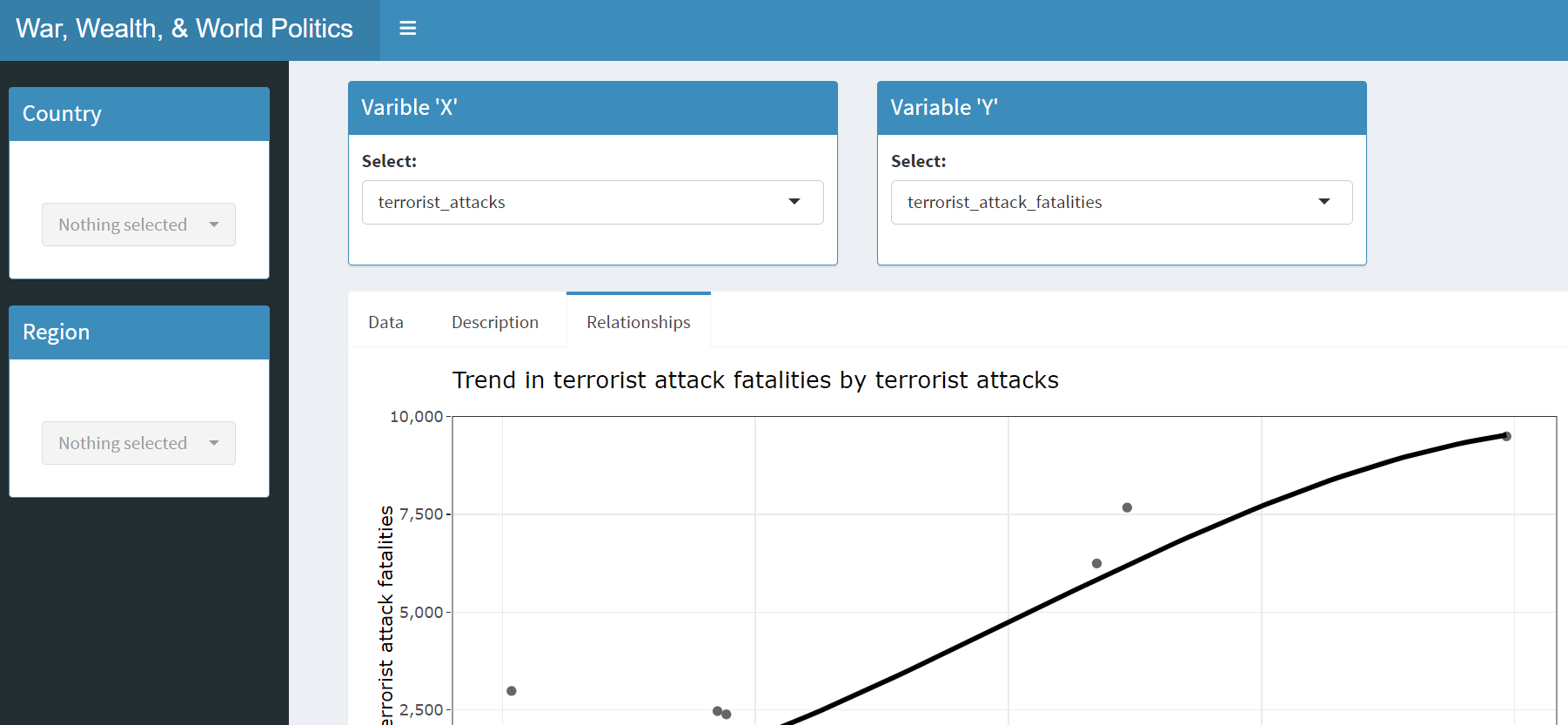The width and height of the screenshot is (1568, 725).
Task: Click the Variable X select arrow
Action: pos(794,202)
